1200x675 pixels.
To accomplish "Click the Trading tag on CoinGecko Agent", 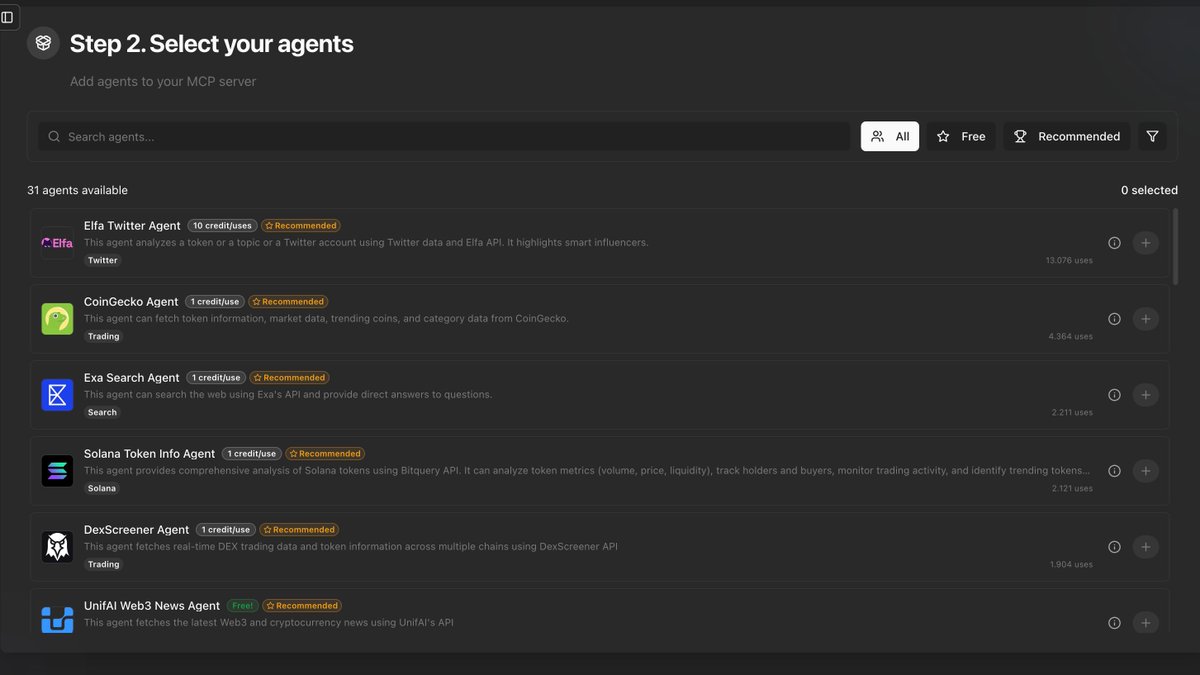I will [104, 336].
